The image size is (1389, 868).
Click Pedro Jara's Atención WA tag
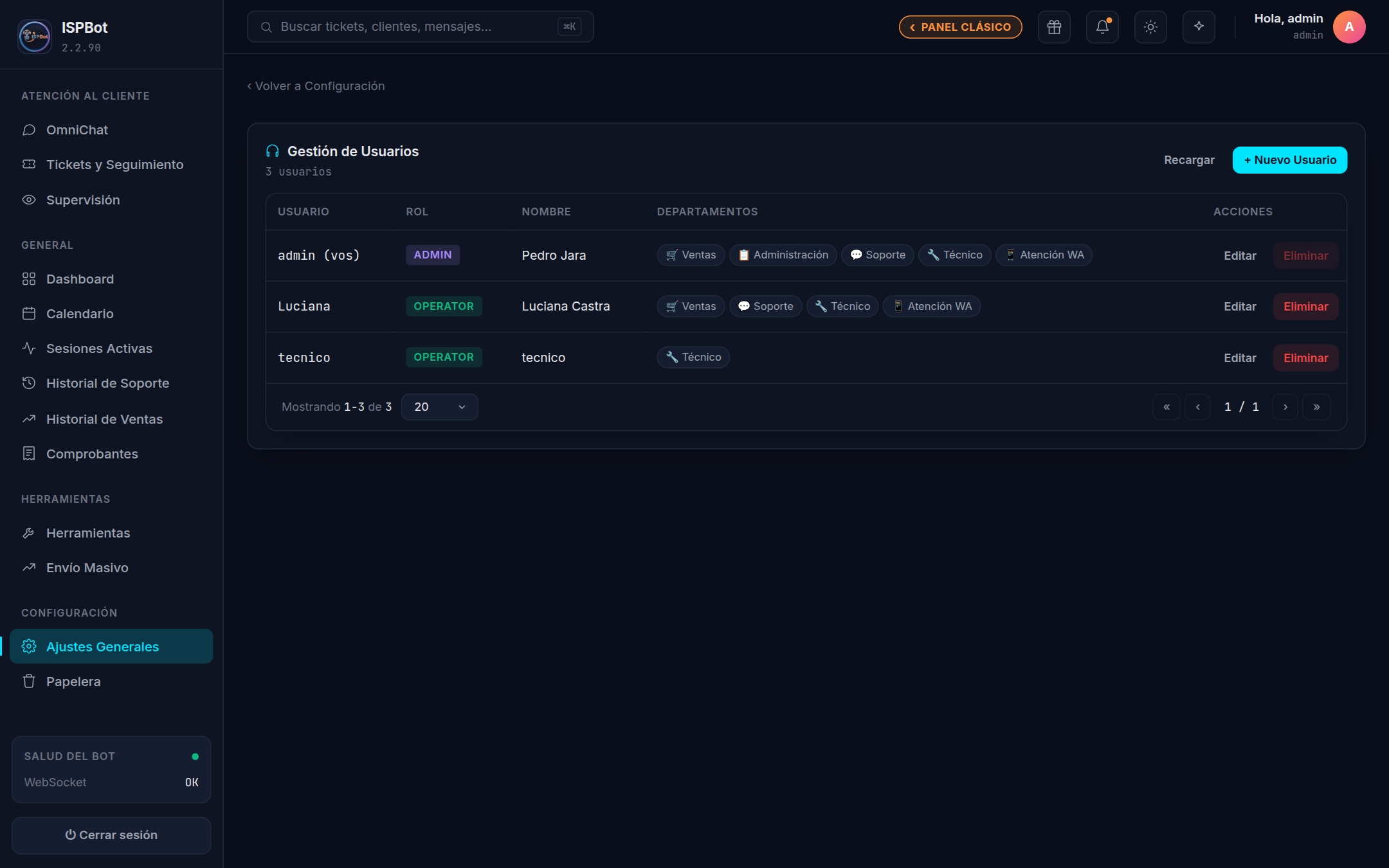pos(1044,255)
